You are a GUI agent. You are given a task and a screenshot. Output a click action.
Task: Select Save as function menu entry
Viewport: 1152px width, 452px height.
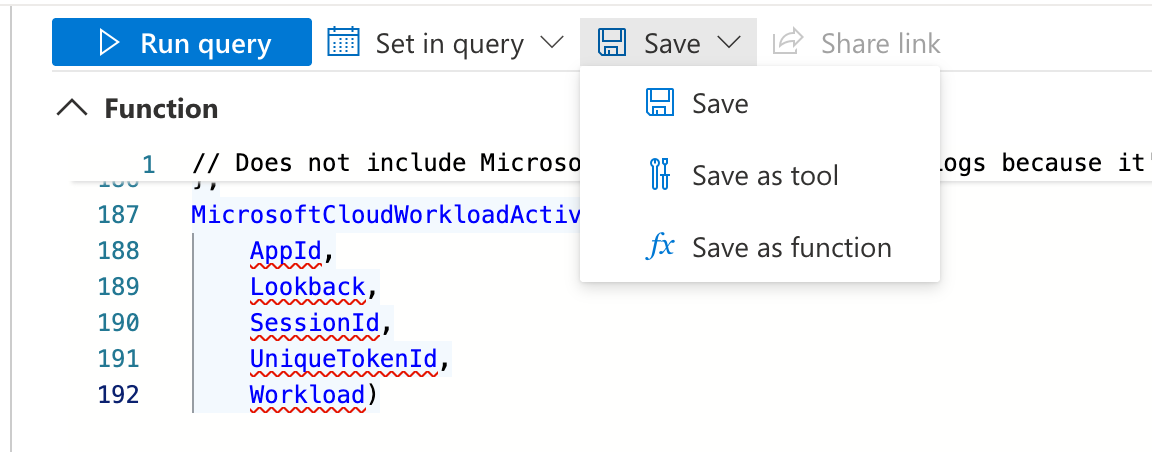pyautogui.click(x=791, y=248)
